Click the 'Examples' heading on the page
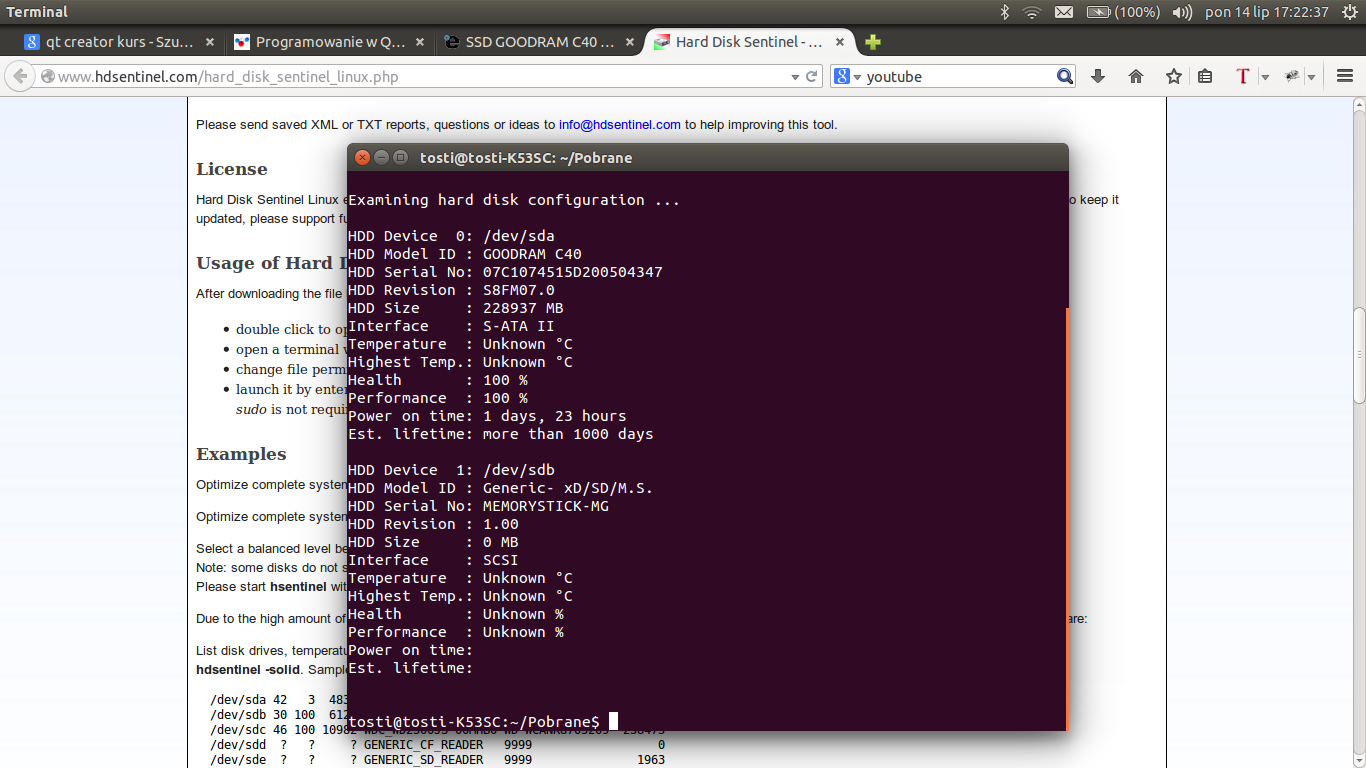Screen dimensions: 1366x768 [241, 454]
